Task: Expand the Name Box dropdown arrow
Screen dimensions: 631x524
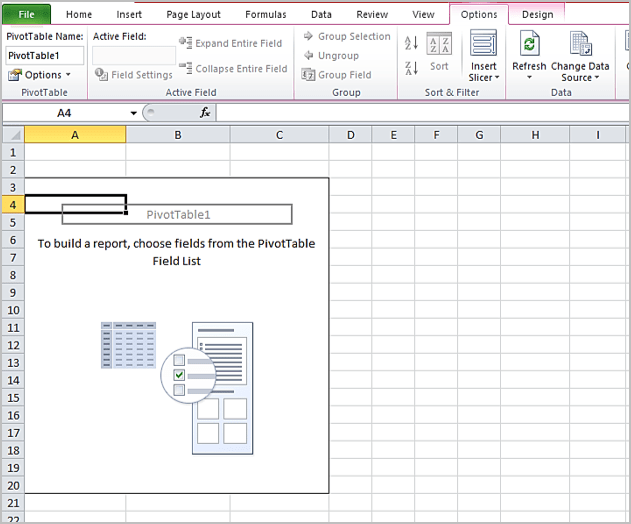Action: (x=134, y=113)
